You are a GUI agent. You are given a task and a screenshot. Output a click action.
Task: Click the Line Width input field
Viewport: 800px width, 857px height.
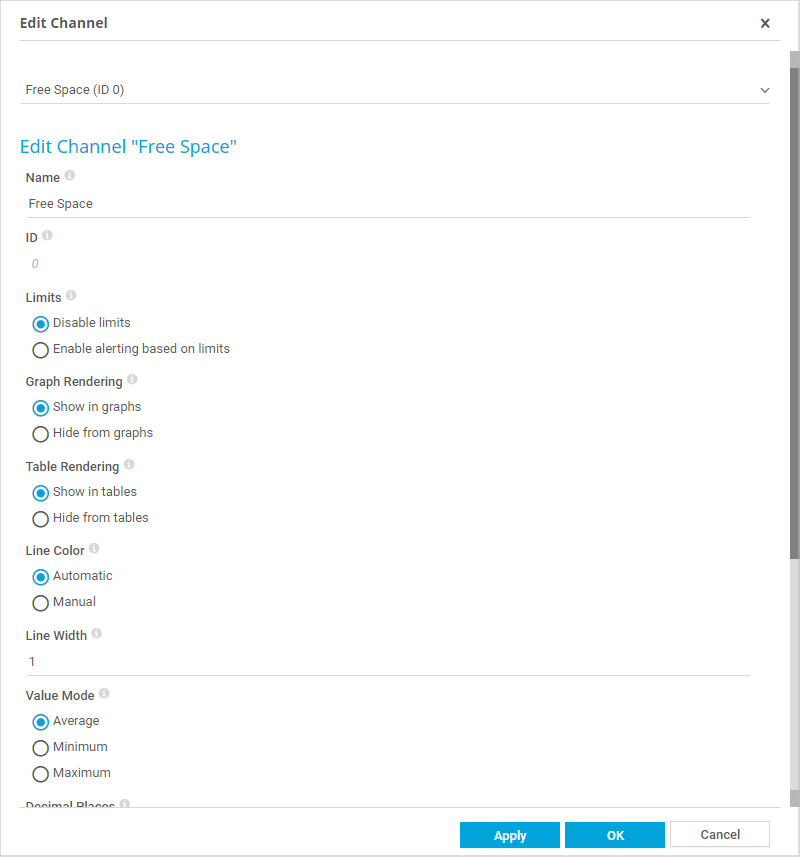(x=388, y=662)
